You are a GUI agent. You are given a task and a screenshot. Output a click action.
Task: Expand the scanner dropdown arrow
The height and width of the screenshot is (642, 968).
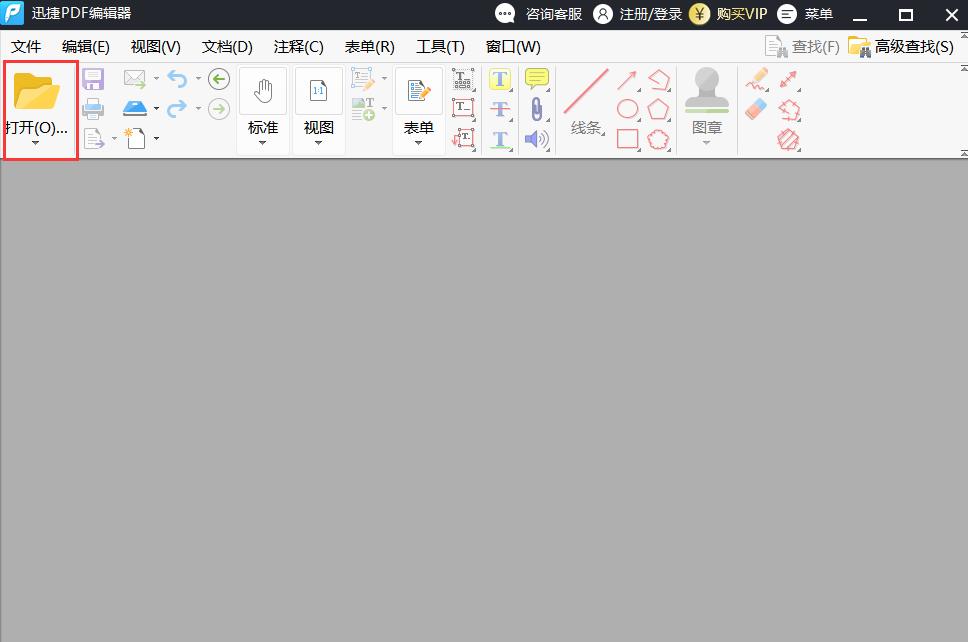click(156, 109)
